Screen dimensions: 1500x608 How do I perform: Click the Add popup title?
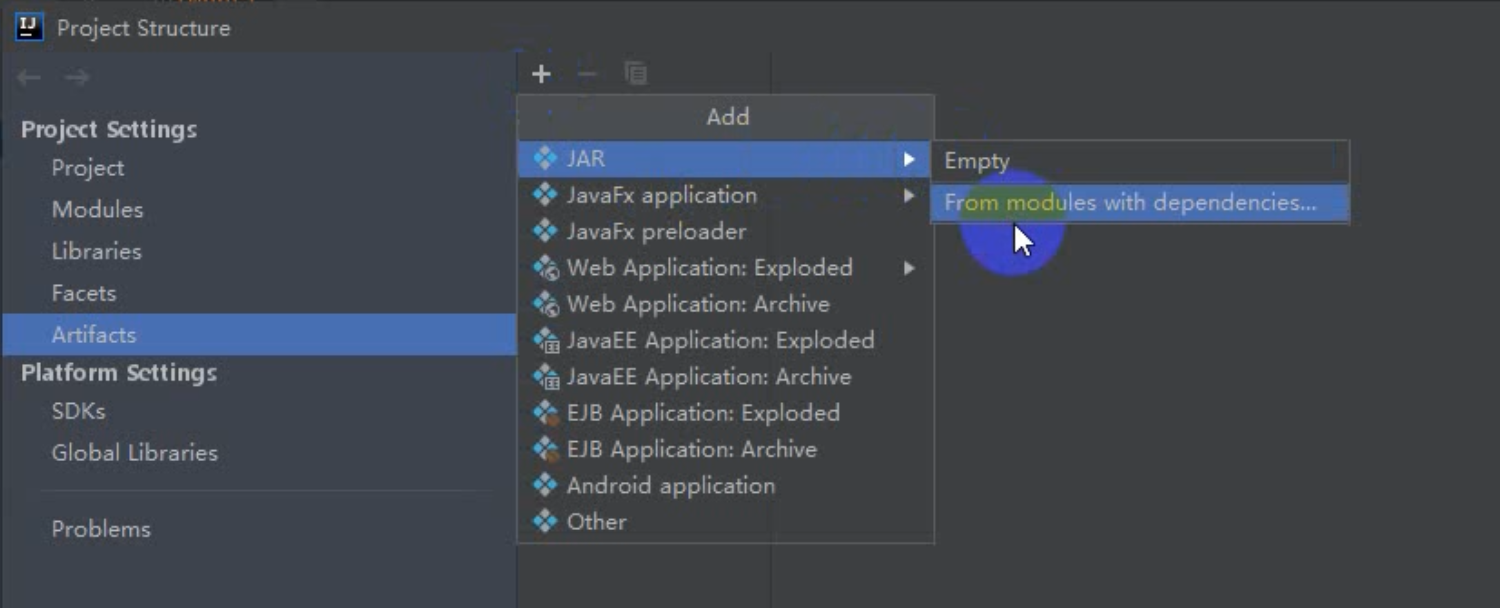click(727, 117)
